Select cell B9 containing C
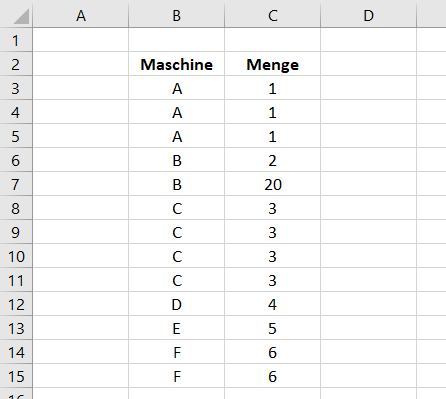The width and height of the screenshot is (446, 399). [x=177, y=232]
